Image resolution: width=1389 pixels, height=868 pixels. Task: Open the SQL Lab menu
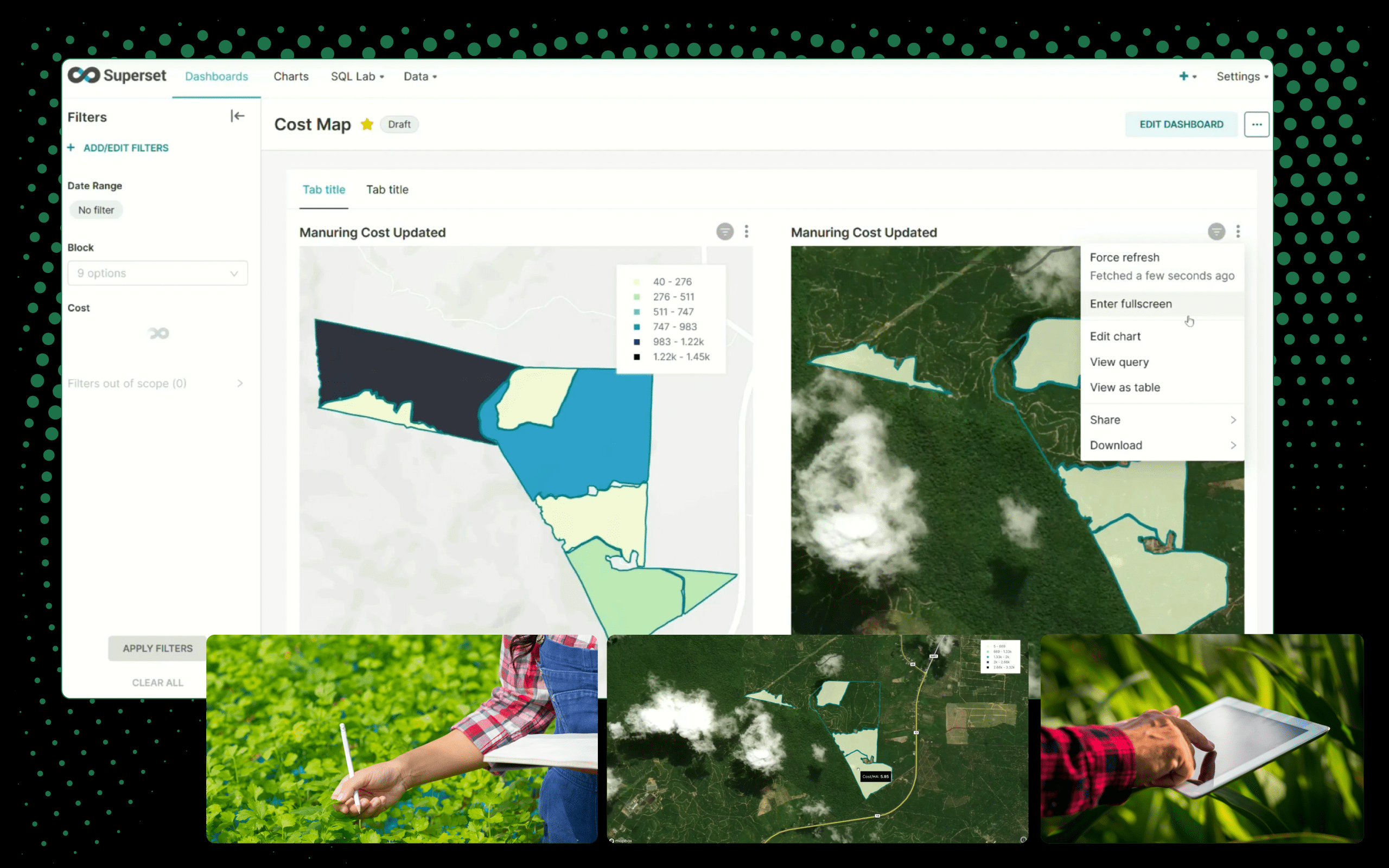click(x=357, y=76)
